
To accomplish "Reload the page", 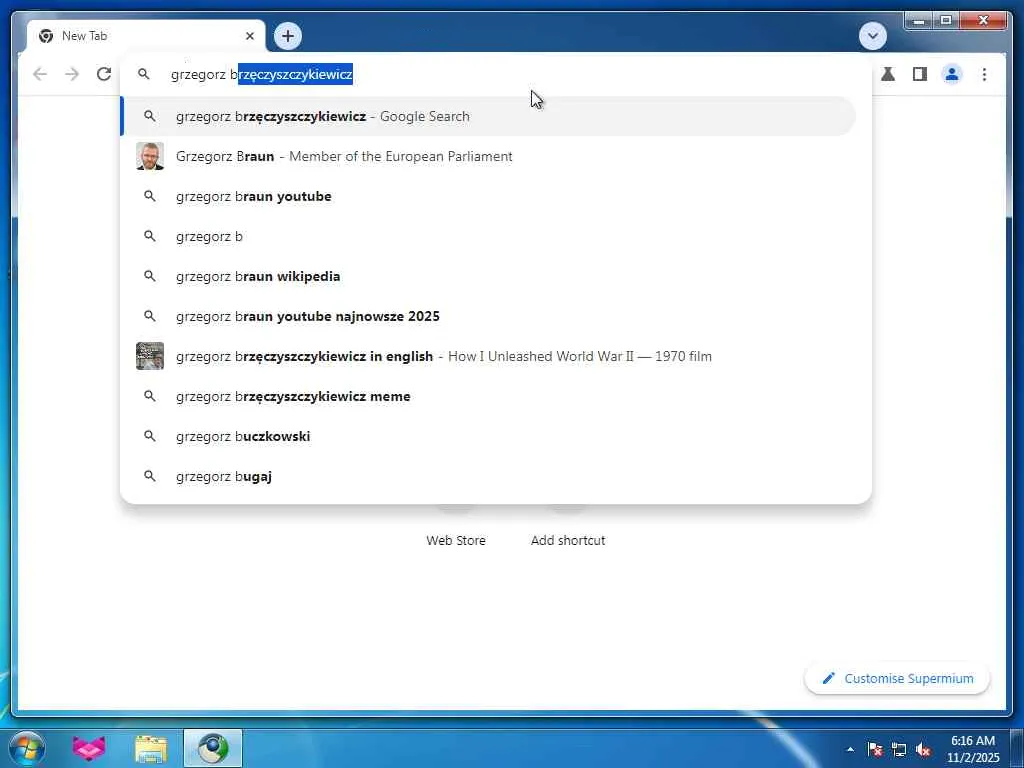I will 104,74.
